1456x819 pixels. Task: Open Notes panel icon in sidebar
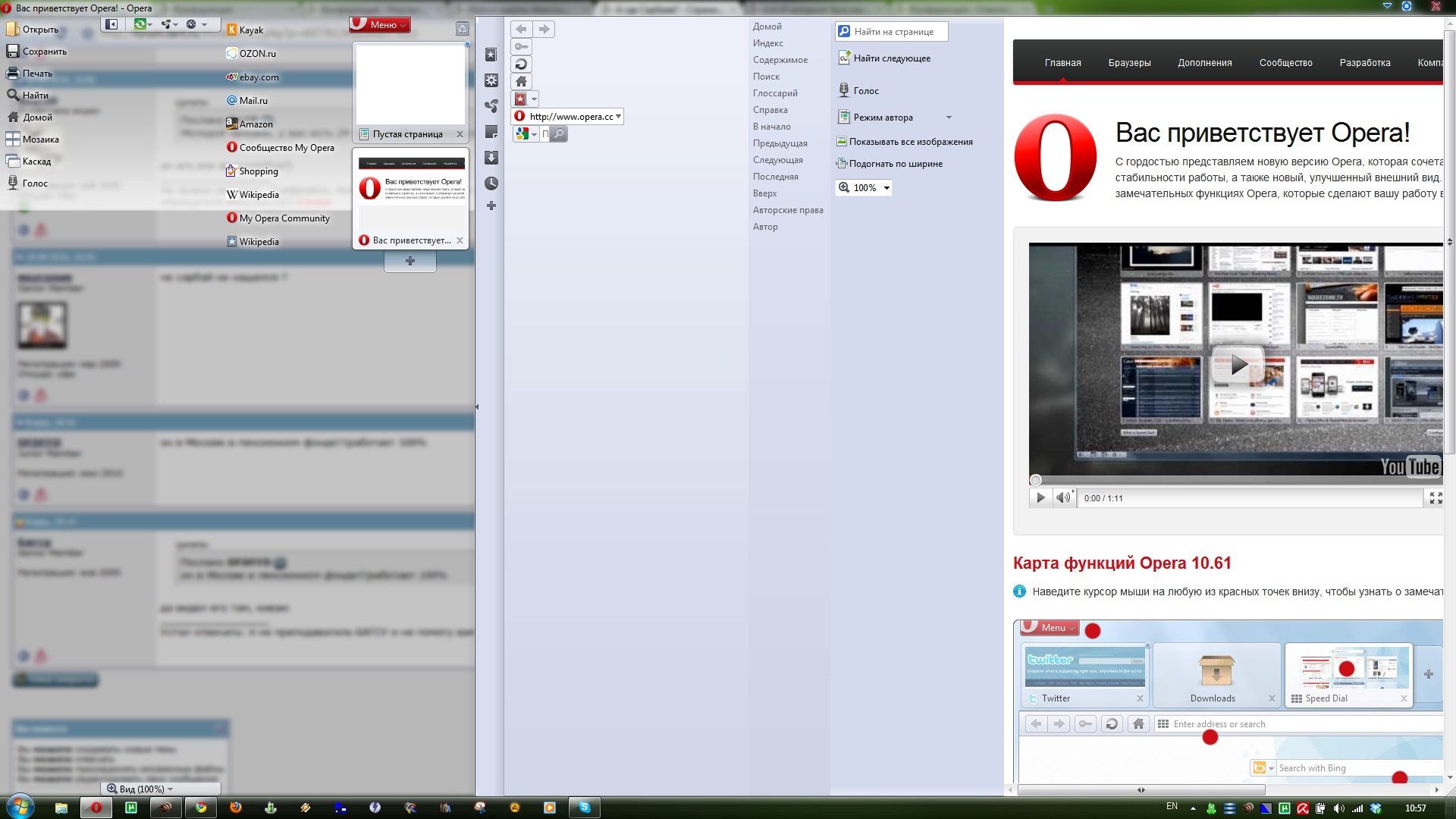click(x=491, y=132)
